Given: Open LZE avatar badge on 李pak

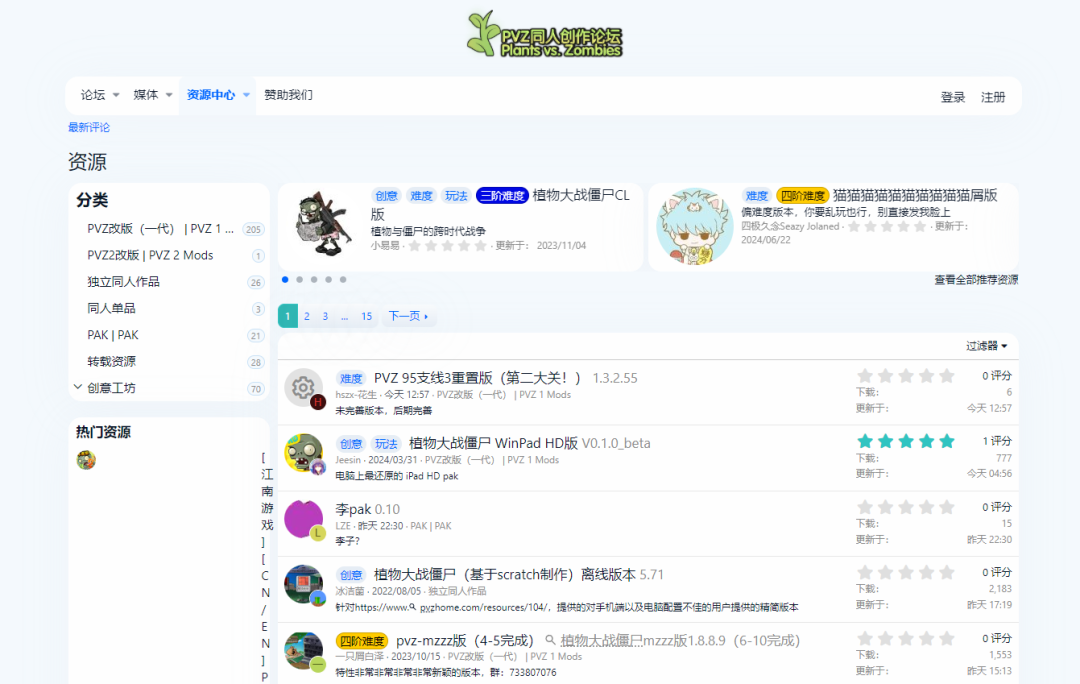Looking at the screenshot, I should point(318,532).
